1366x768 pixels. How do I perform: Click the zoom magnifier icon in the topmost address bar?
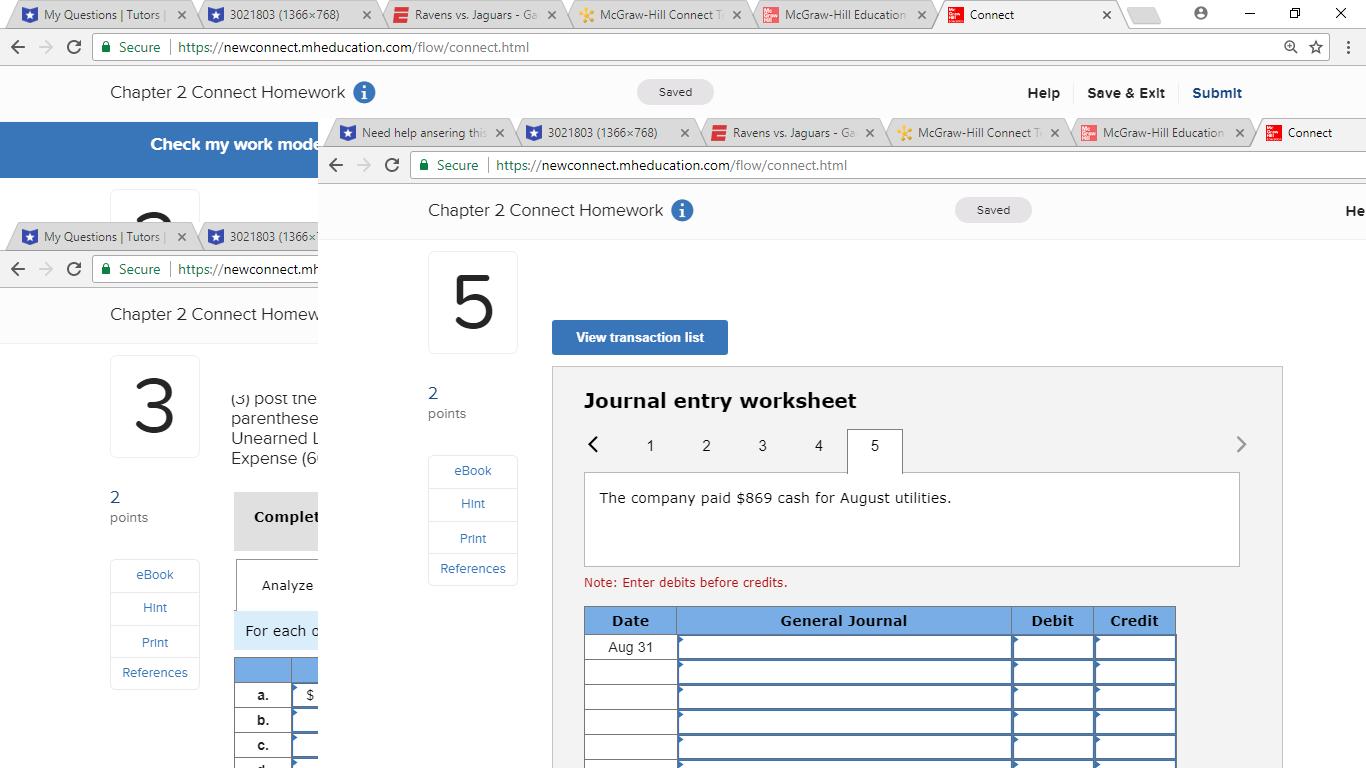[1291, 47]
